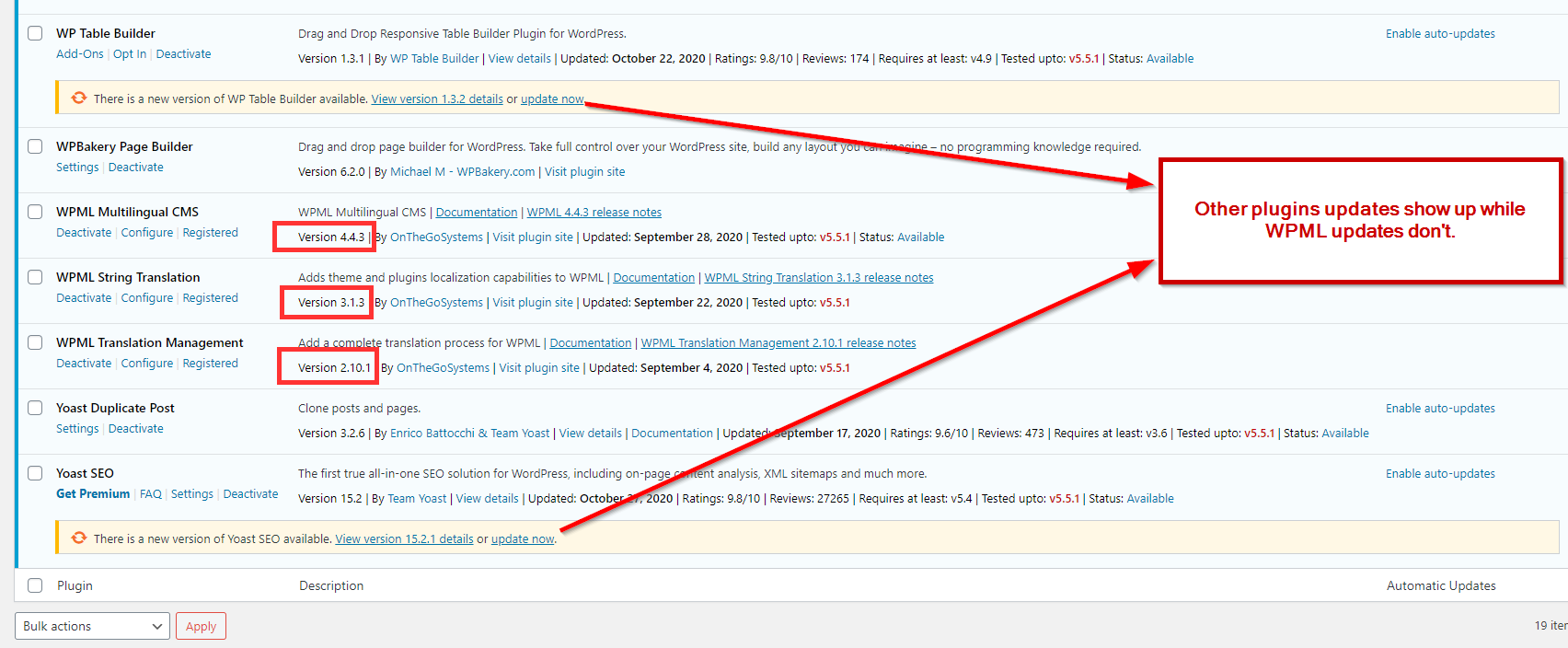Click Registered link under WPML Multilingual CMS
Image resolution: width=1568 pixels, height=648 pixels.
point(210,233)
